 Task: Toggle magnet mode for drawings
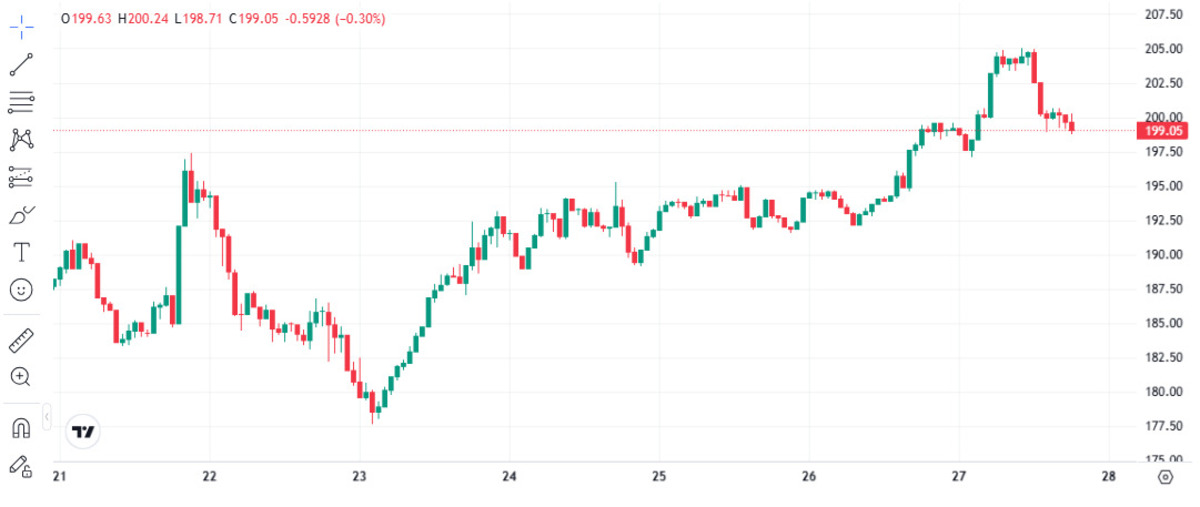click(x=21, y=428)
